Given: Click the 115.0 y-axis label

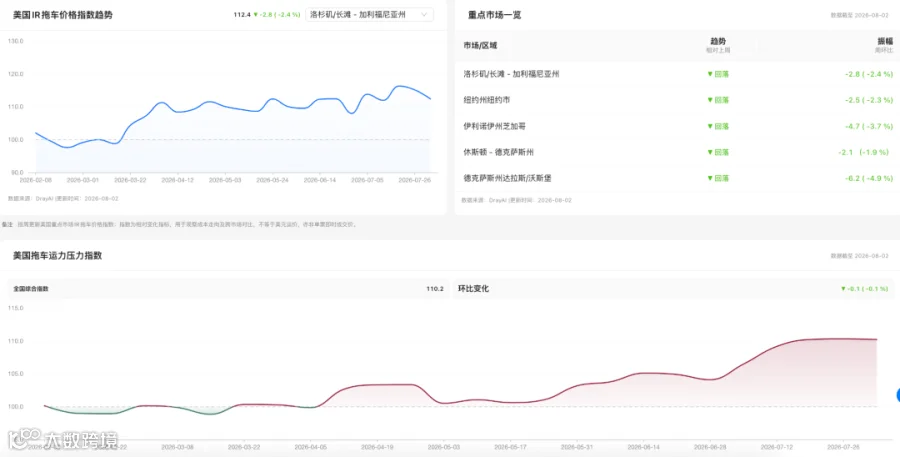Looking at the screenshot, I should coord(15,308).
